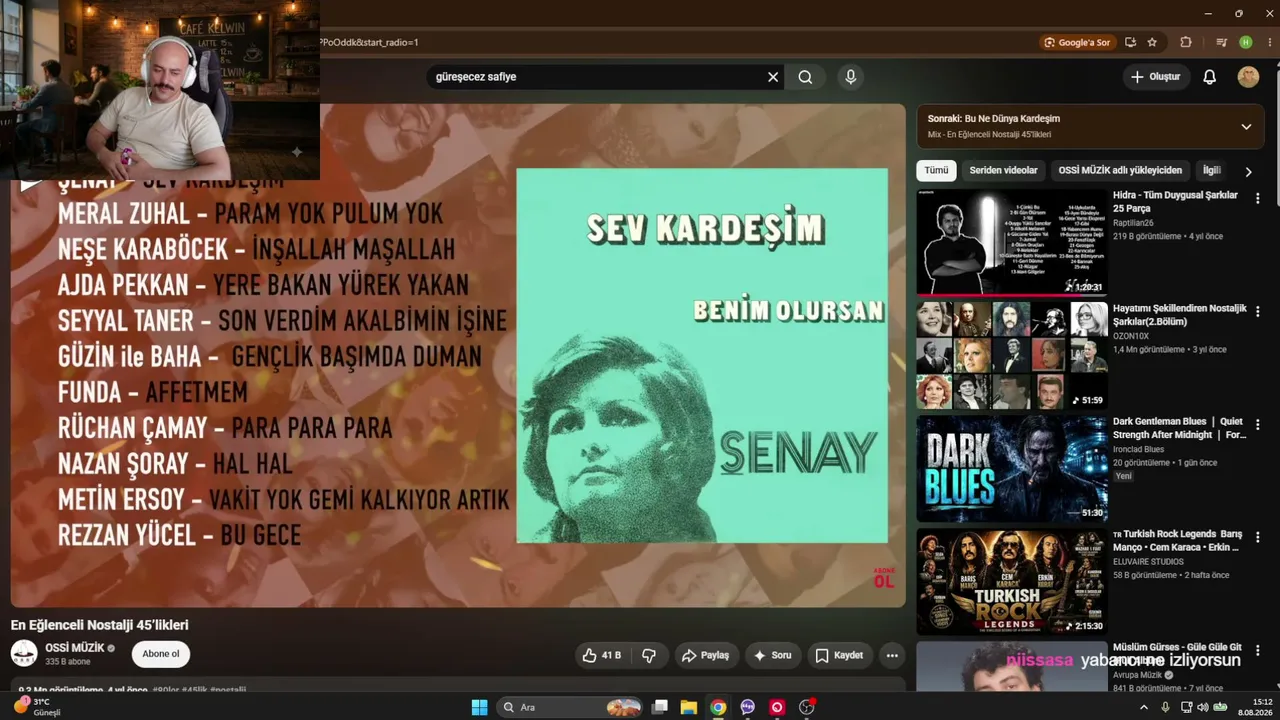Viewport: 1280px width, 720px height.
Task: Open YouTube notifications bell
Action: click(1209, 77)
